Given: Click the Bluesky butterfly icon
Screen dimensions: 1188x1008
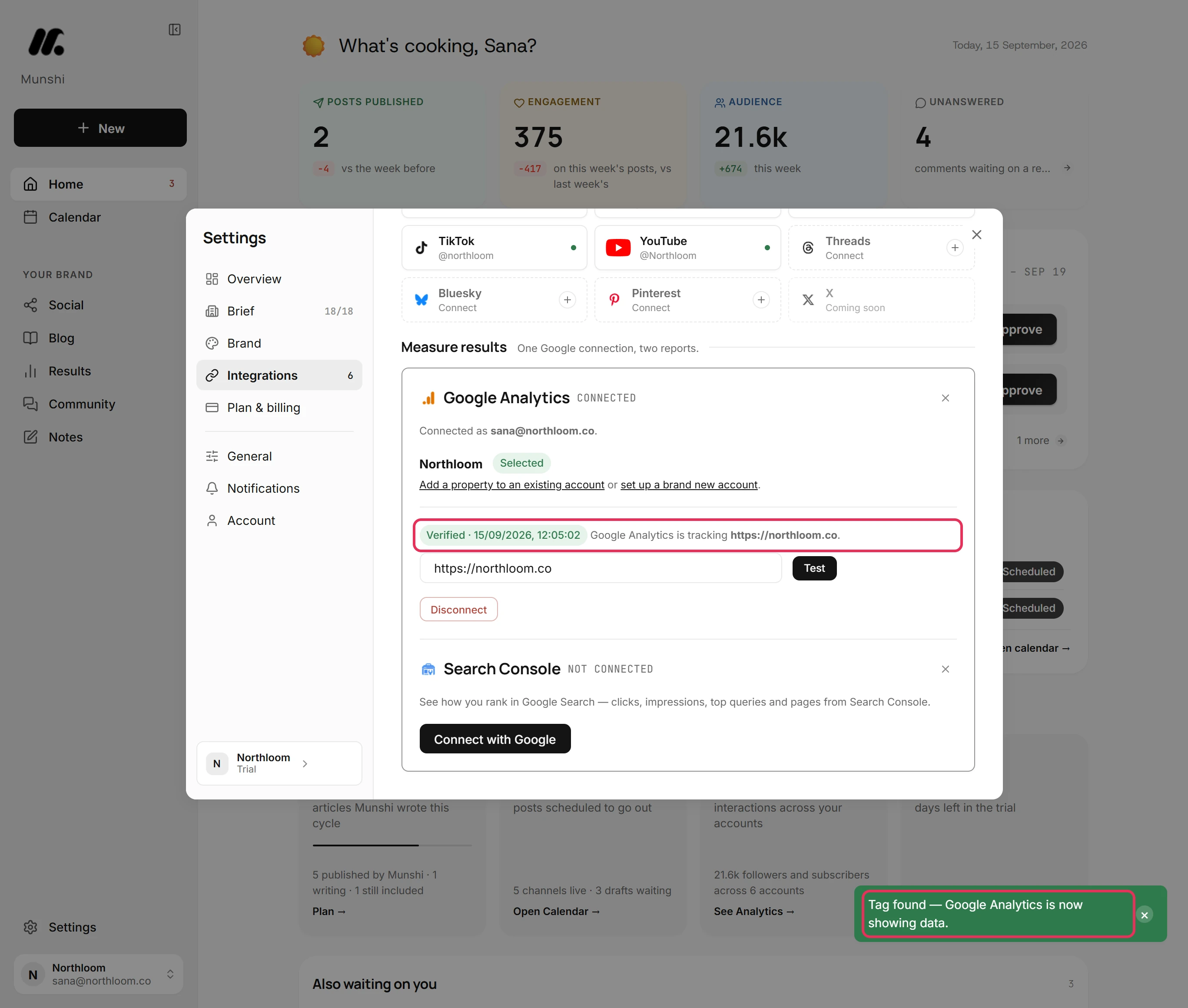Looking at the screenshot, I should [421, 300].
